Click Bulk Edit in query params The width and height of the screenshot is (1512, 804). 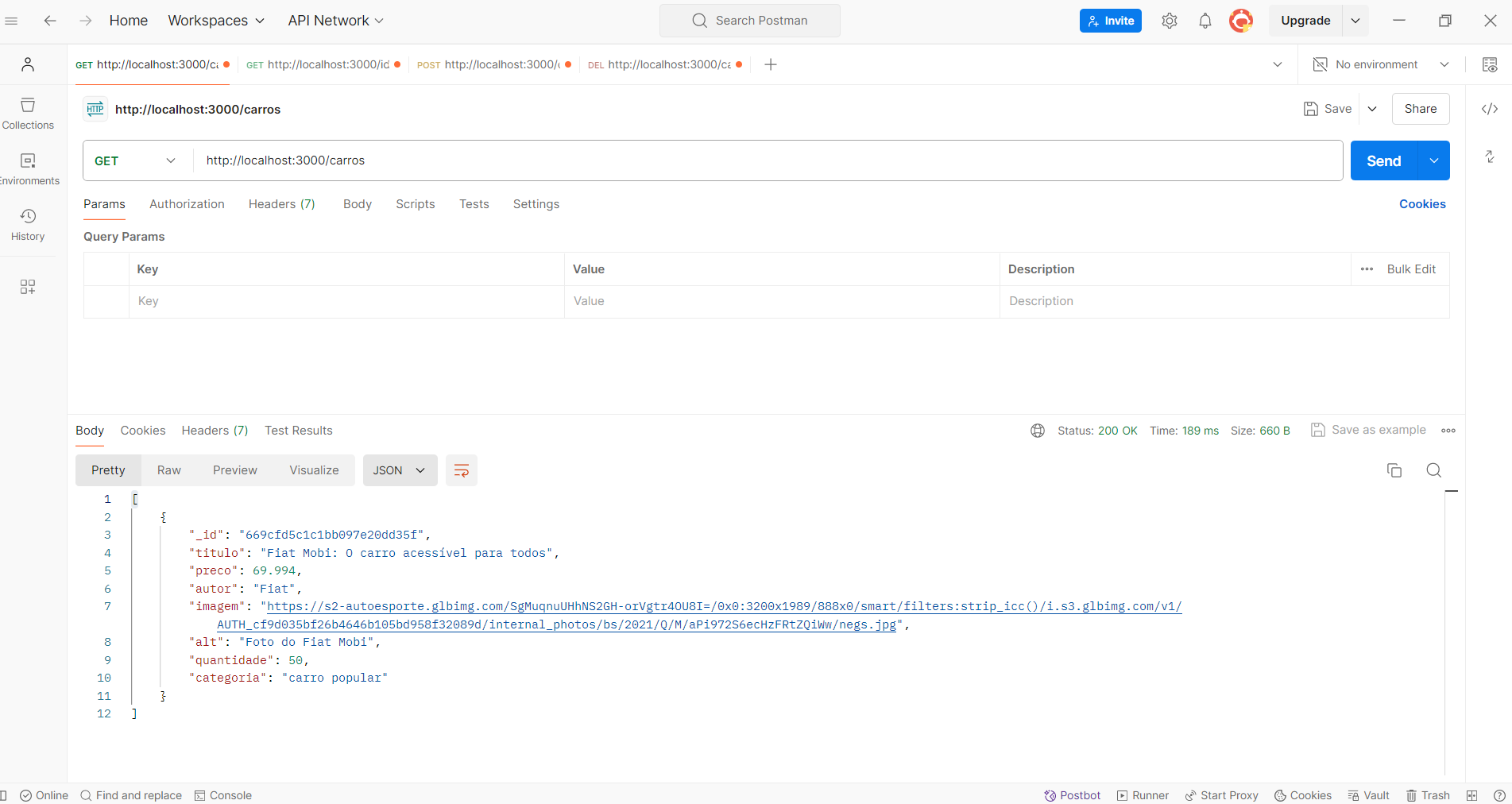click(x=1411, y=269)
